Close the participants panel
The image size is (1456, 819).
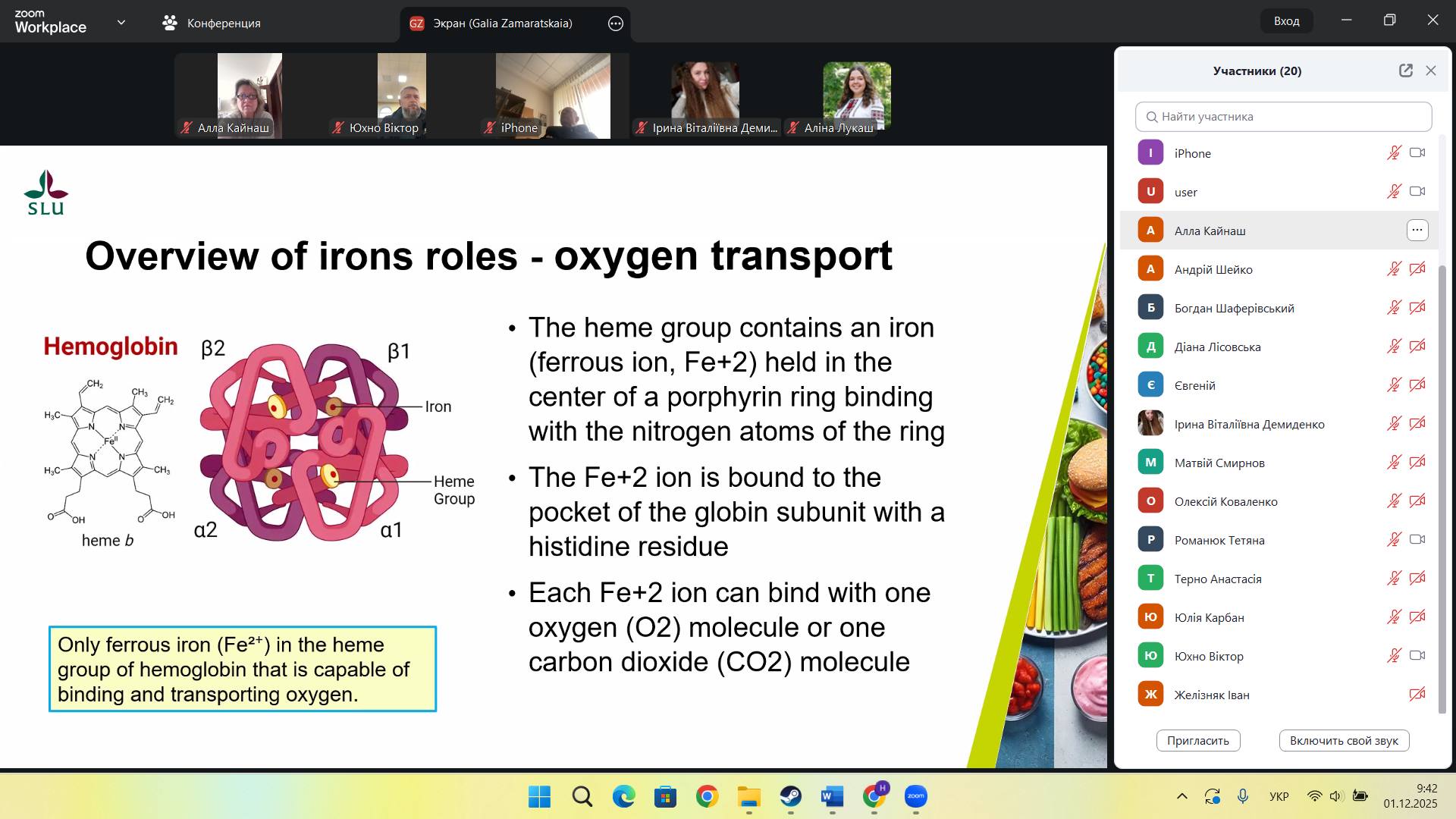1431,71
